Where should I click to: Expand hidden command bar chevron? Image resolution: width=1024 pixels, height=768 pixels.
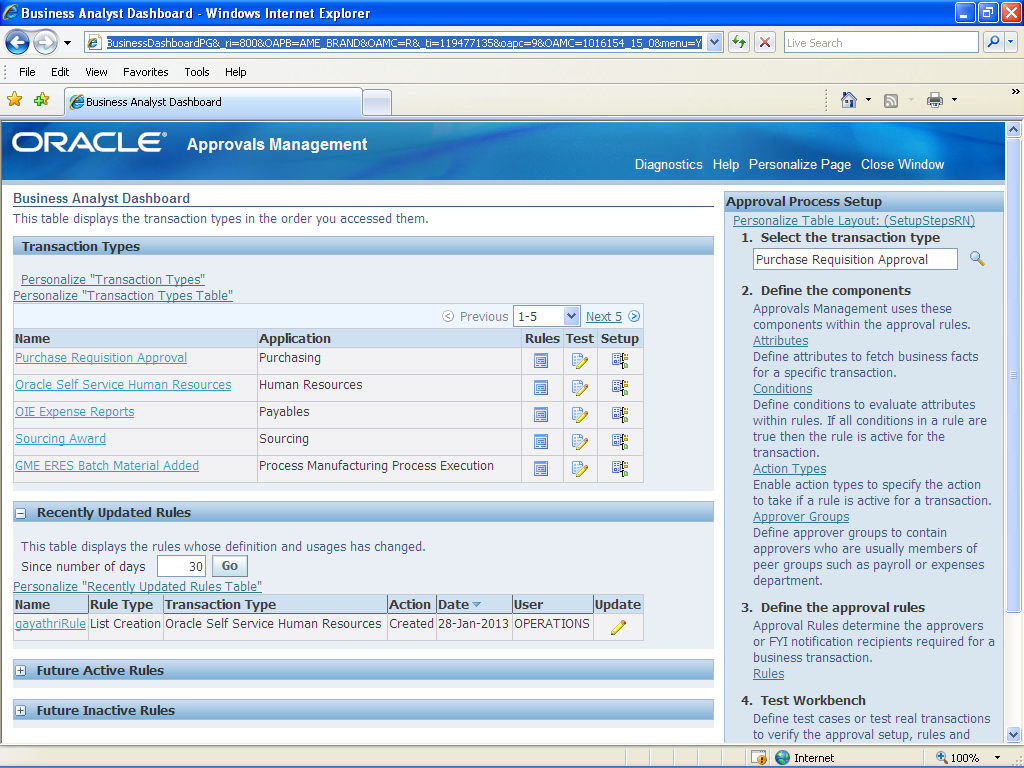click(1016, 92)
